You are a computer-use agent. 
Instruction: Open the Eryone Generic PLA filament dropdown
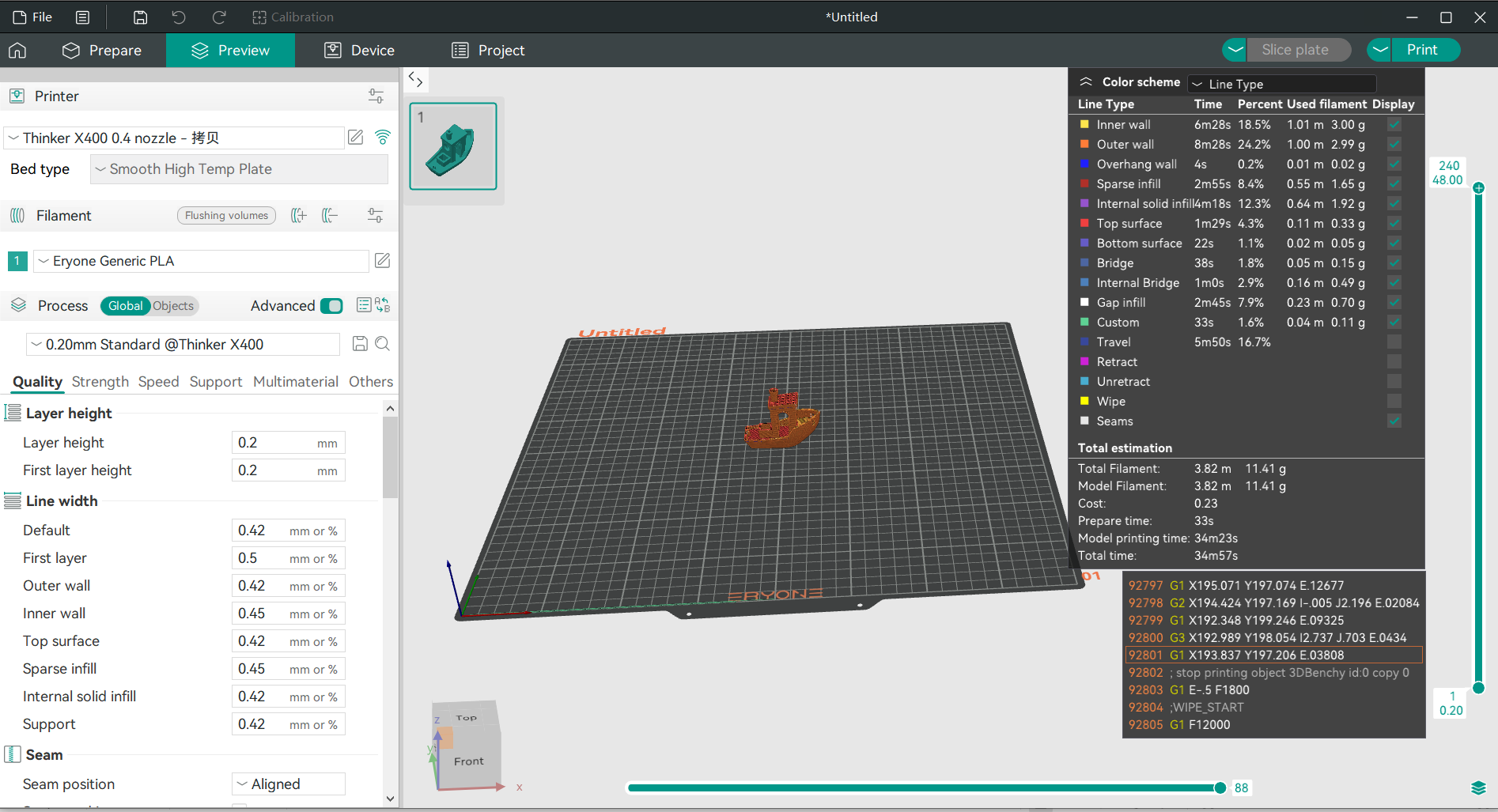201,261
